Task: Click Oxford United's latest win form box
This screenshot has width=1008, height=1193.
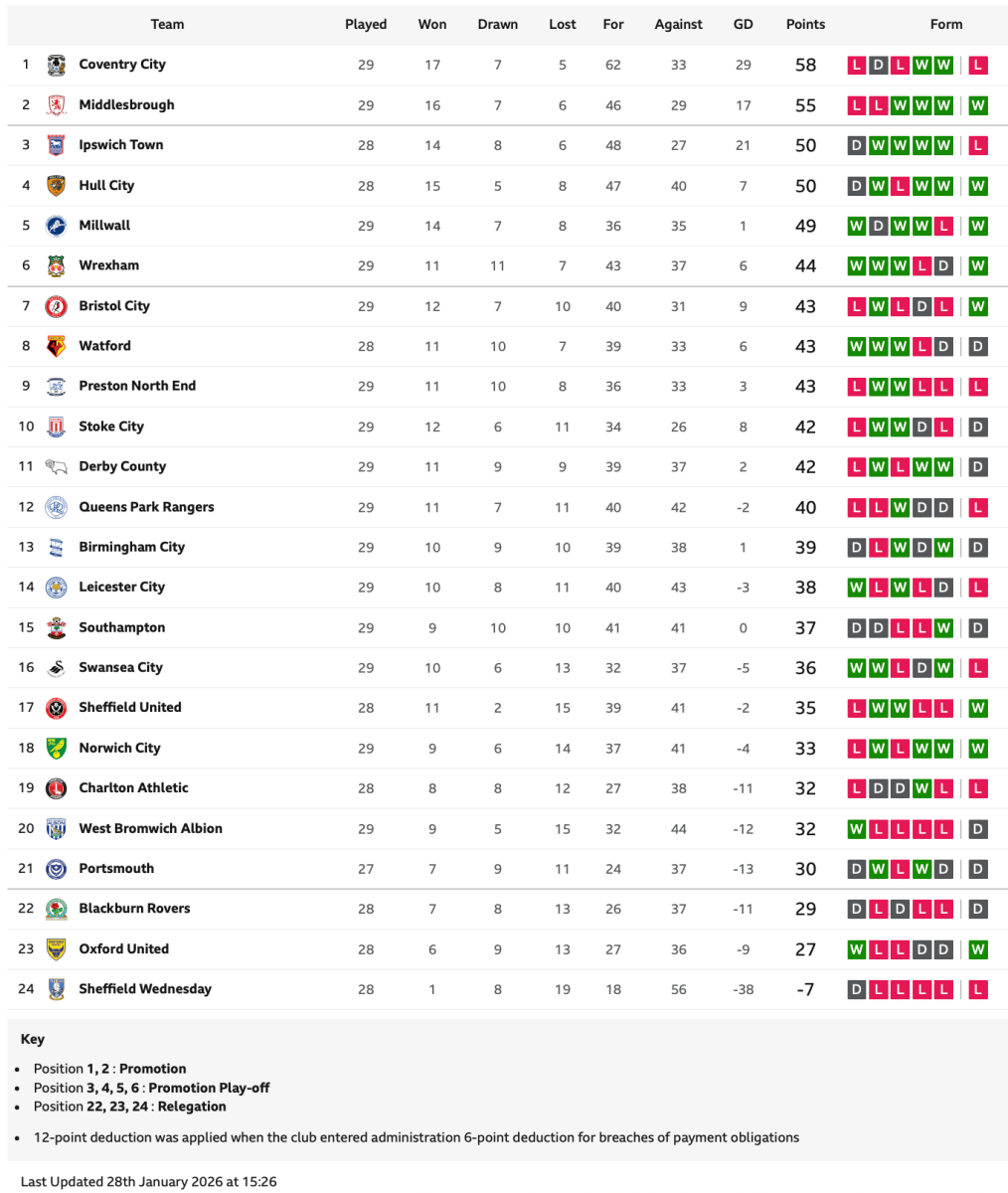Action: tap(978, 949)
